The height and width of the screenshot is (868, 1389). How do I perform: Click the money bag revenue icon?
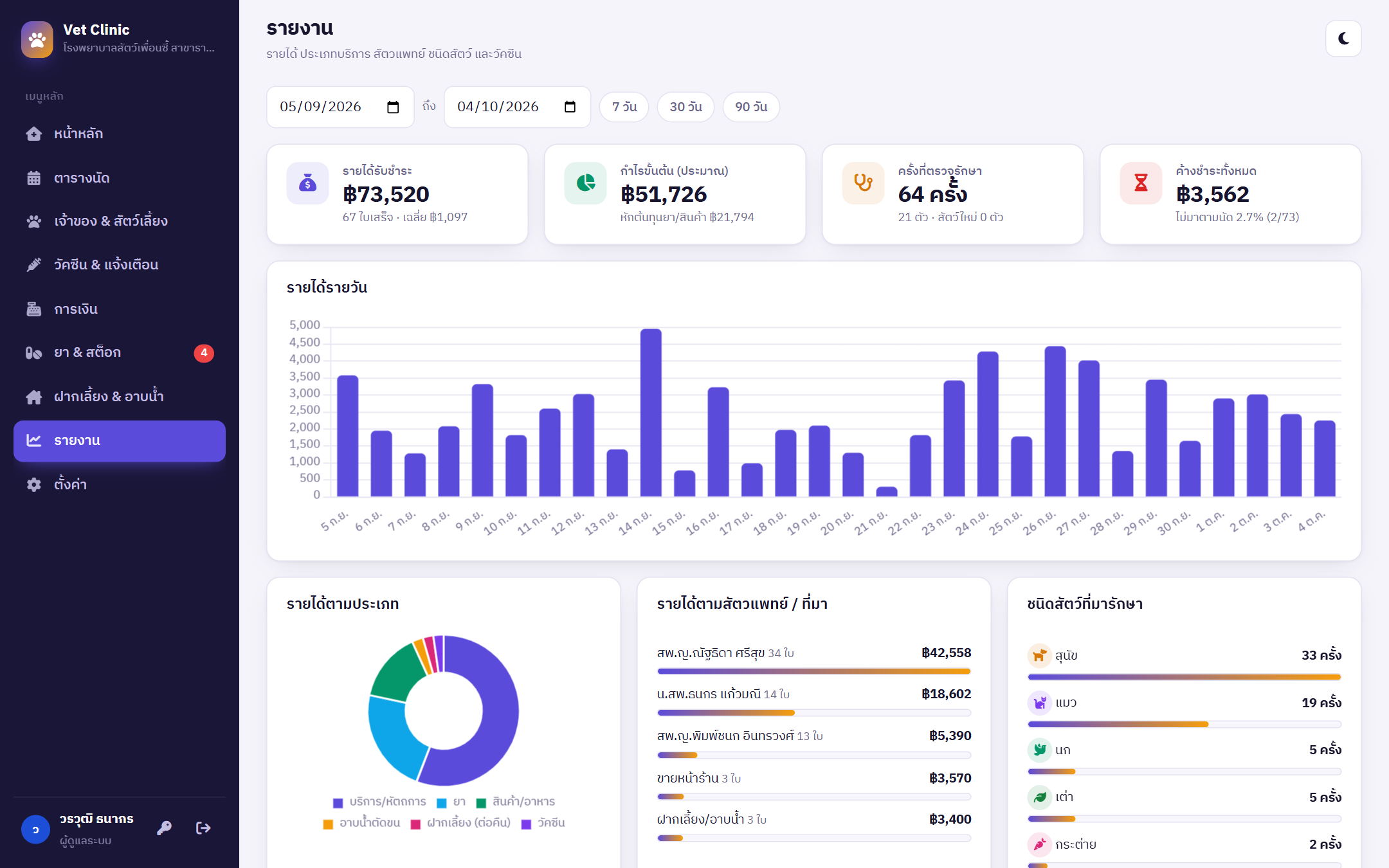[308, 183]
